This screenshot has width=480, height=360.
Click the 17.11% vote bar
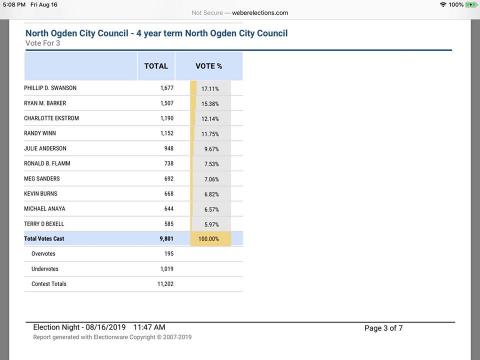coord(210,88)
